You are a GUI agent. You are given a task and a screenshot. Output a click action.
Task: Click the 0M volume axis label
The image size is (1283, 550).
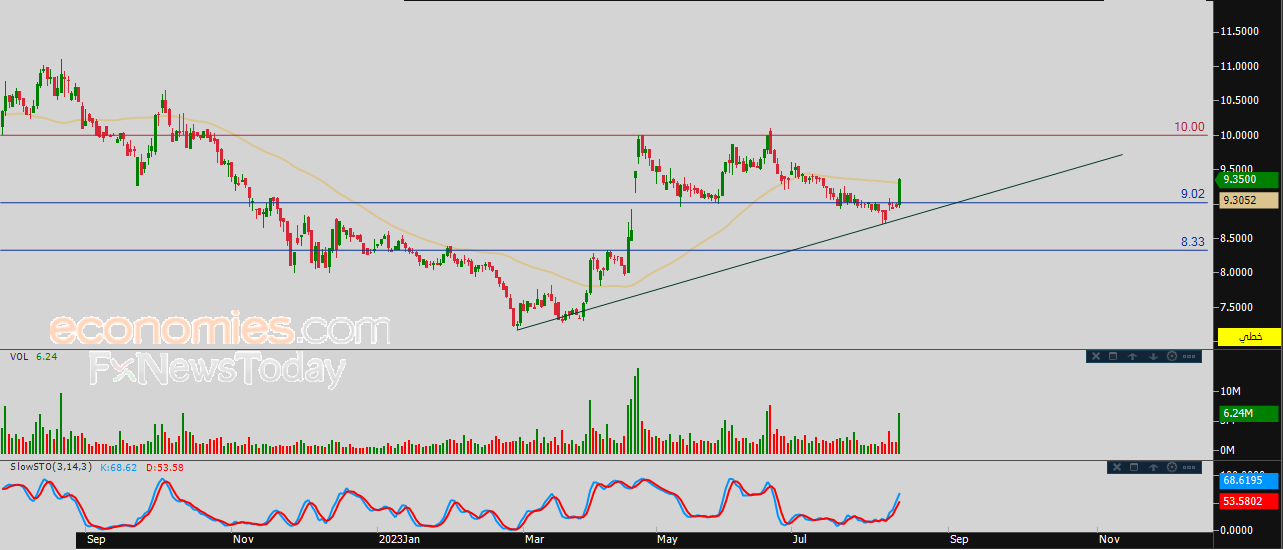point(1228,450)
